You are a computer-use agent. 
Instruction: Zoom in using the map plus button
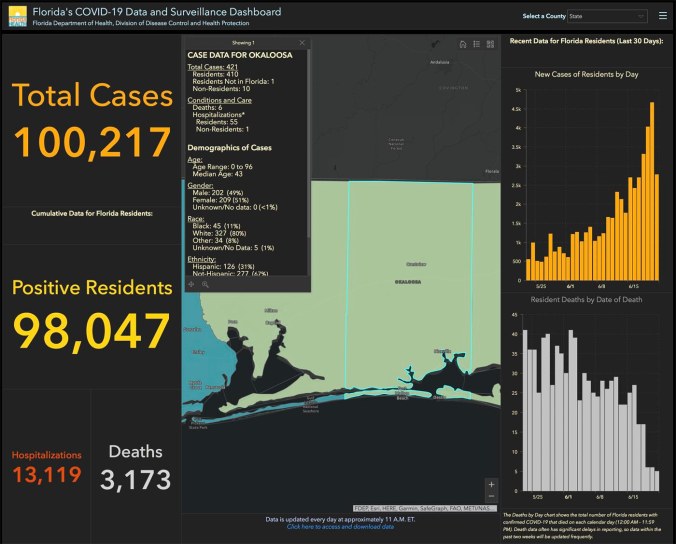(490, 484)
